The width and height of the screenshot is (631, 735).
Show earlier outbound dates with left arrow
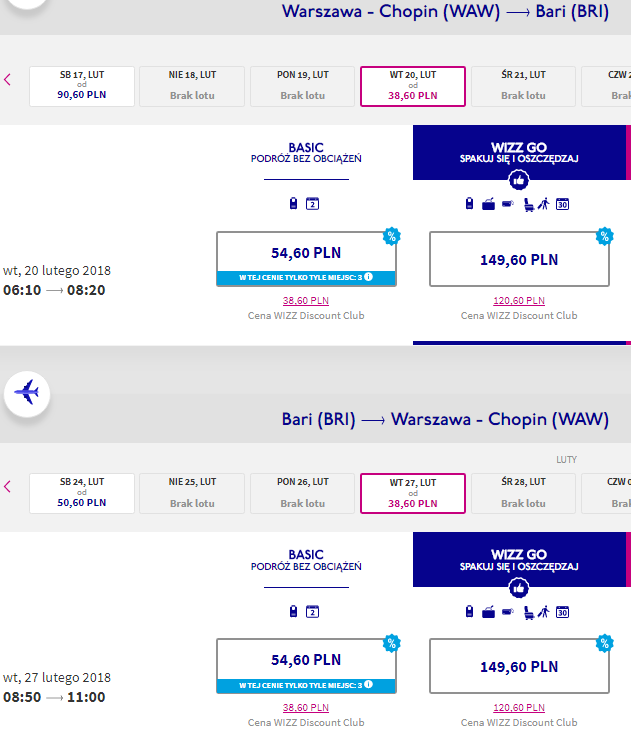(x=7, y=80)
